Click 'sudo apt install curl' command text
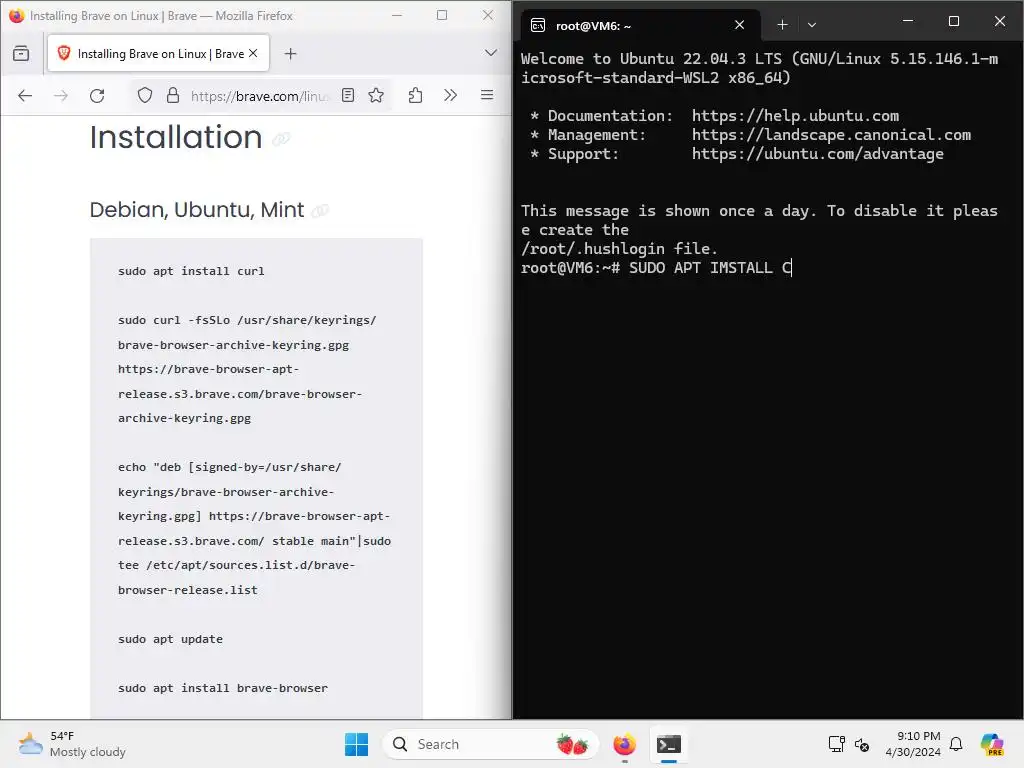Screen dimensions: 1024x768 tap(191, 271)
